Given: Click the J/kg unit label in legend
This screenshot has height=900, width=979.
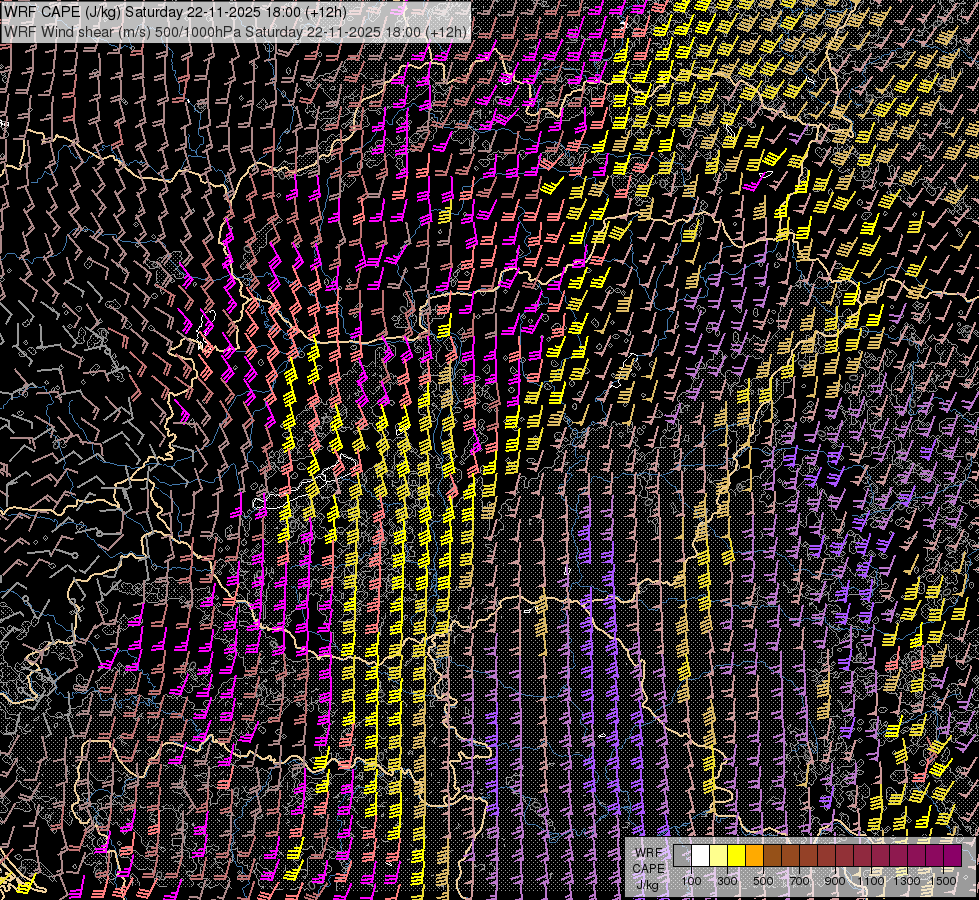Looking at the screenshot, I should (x=647, y=885).
